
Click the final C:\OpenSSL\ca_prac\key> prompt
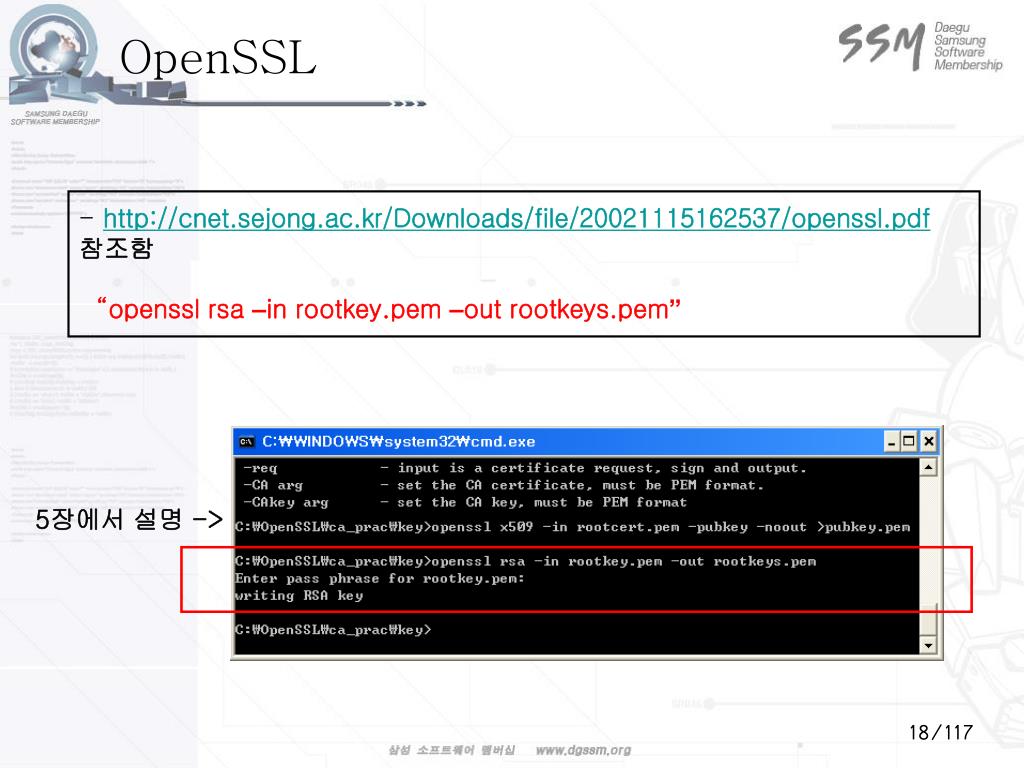[333, 630]
